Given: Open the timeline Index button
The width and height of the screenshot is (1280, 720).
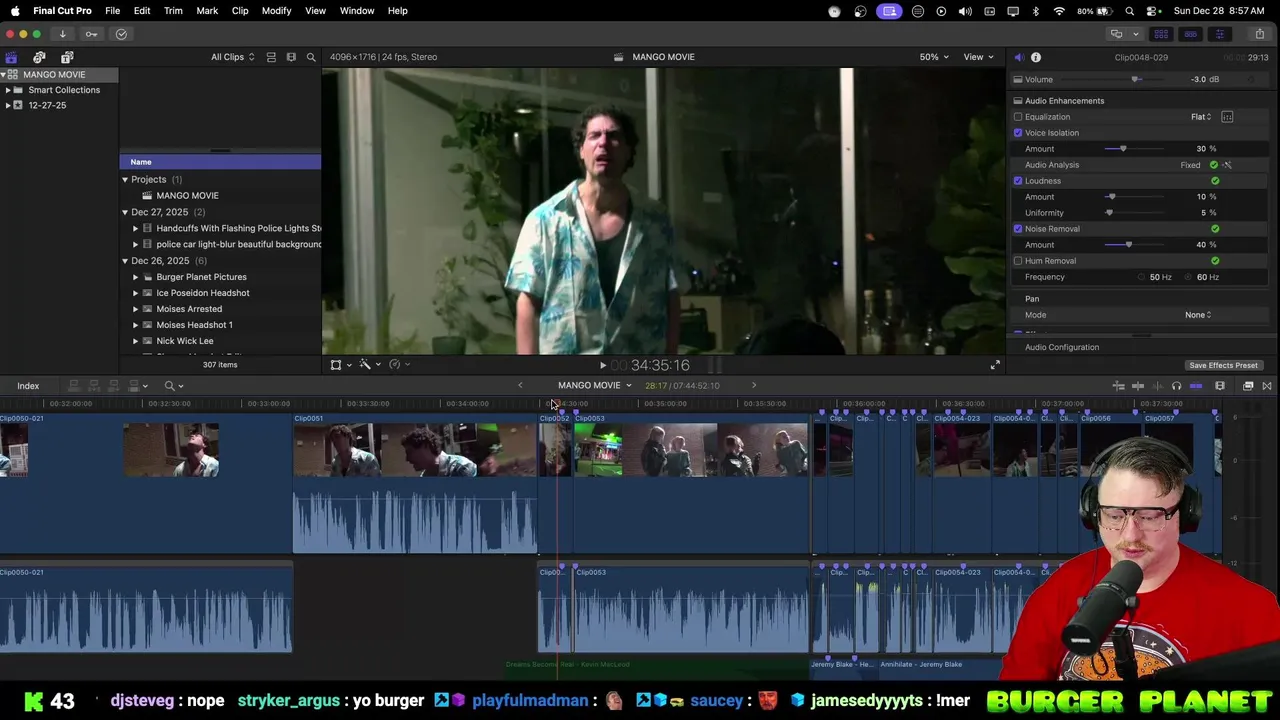Looking at the screenshot, I should click(28, 386).
